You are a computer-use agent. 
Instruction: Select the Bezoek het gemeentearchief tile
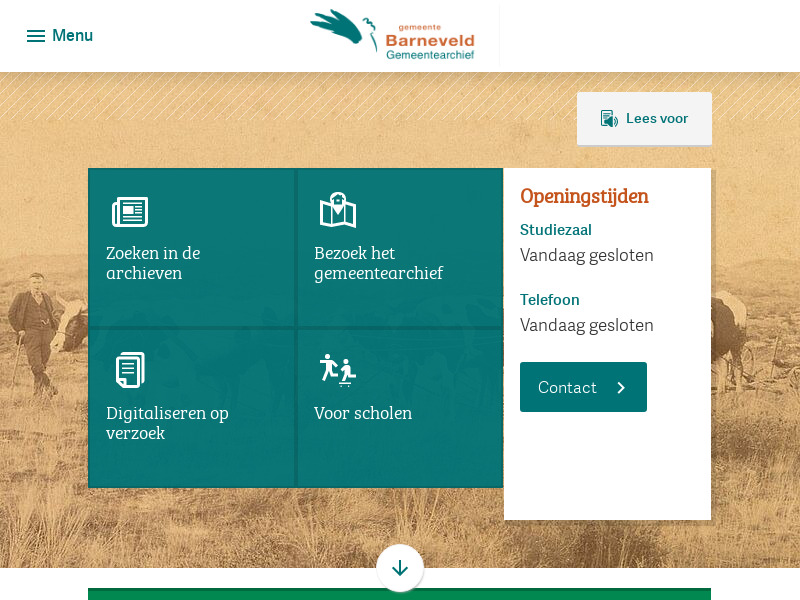(x=400, y=248)
